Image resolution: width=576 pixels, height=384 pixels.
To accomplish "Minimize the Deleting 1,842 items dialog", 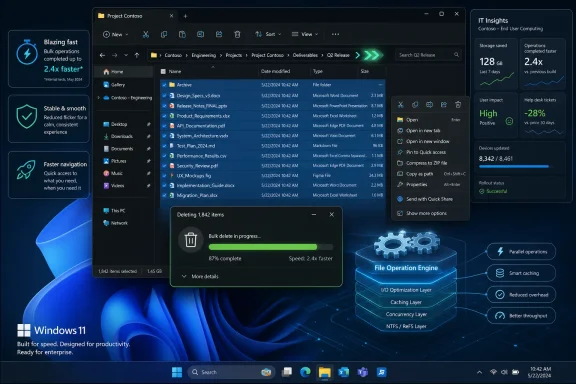I will tap(314, 215).
